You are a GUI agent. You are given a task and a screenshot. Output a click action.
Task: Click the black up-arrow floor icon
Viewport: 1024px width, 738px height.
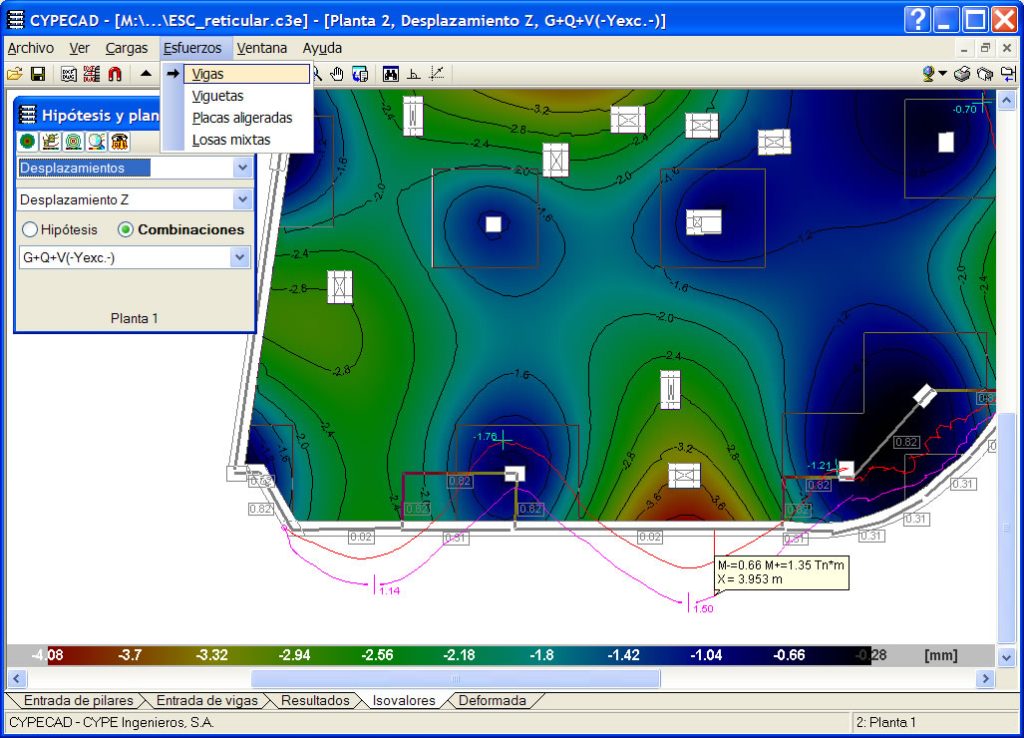pos(146,73)
